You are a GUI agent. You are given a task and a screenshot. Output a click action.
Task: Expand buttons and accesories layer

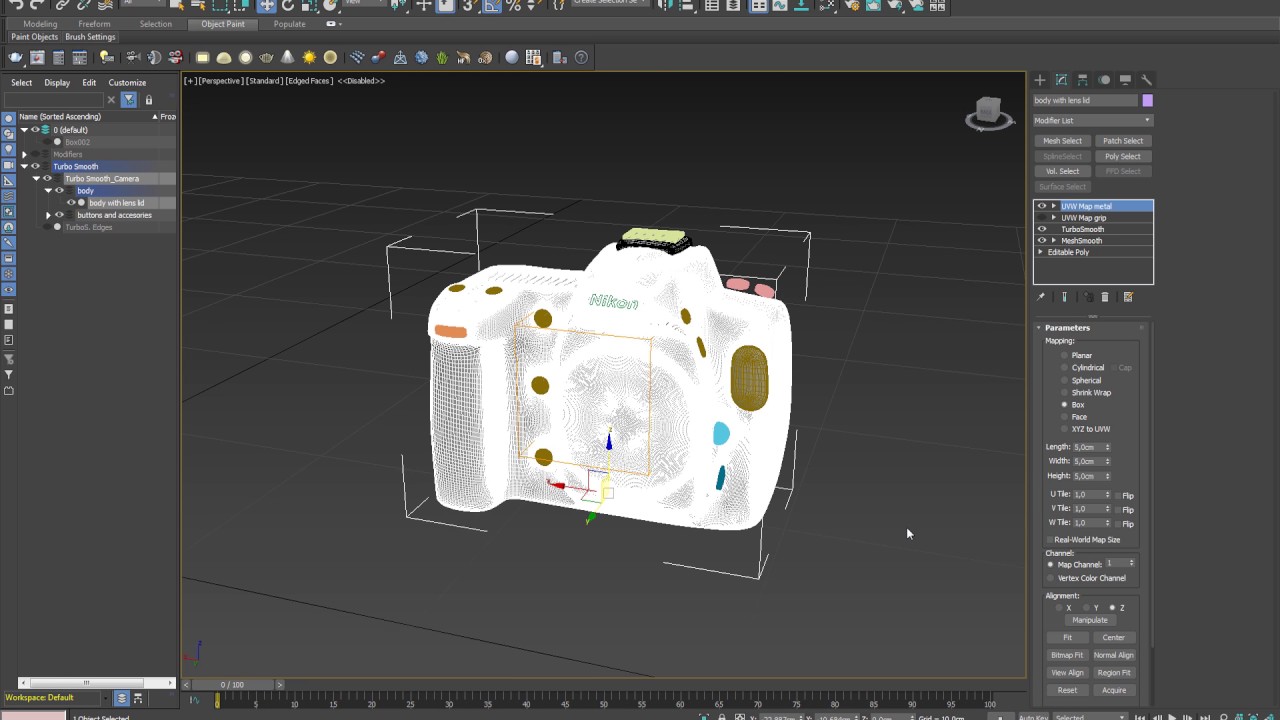pos(48,215)
